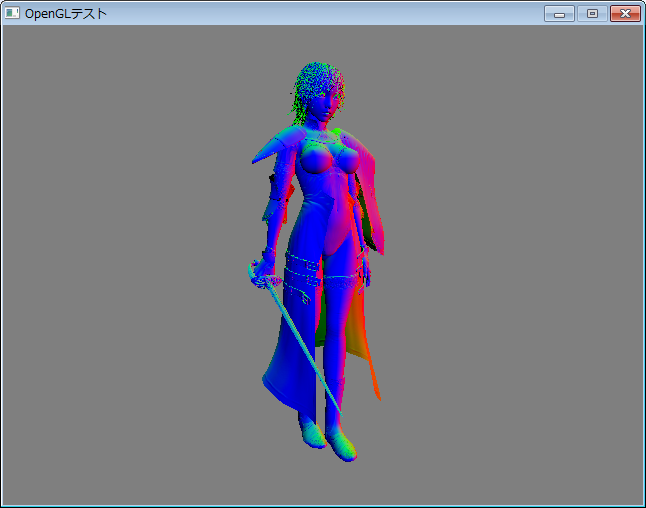Image resolution: width=646 pixels, height=508 pixels.
Task: Click the character's boot on the right side
Action: [x=342, y=444]
